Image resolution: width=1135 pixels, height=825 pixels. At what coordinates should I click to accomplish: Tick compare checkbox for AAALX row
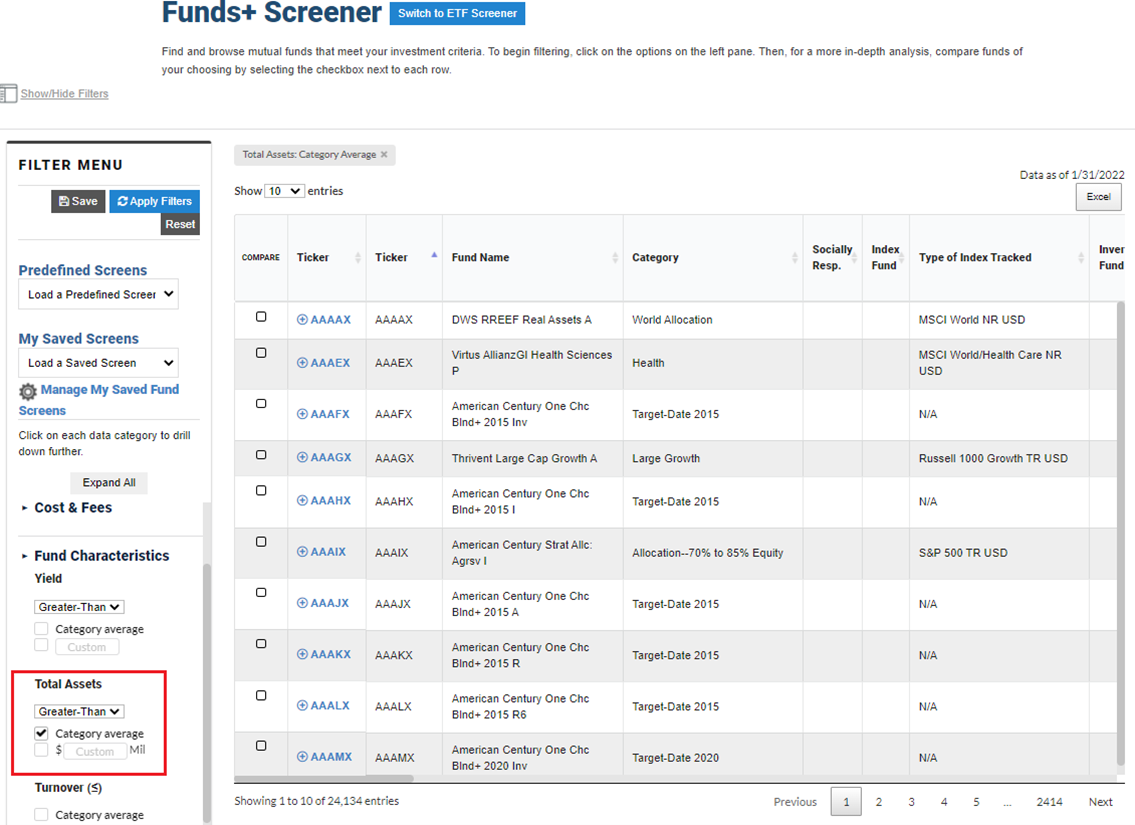(x=261, y=695)
